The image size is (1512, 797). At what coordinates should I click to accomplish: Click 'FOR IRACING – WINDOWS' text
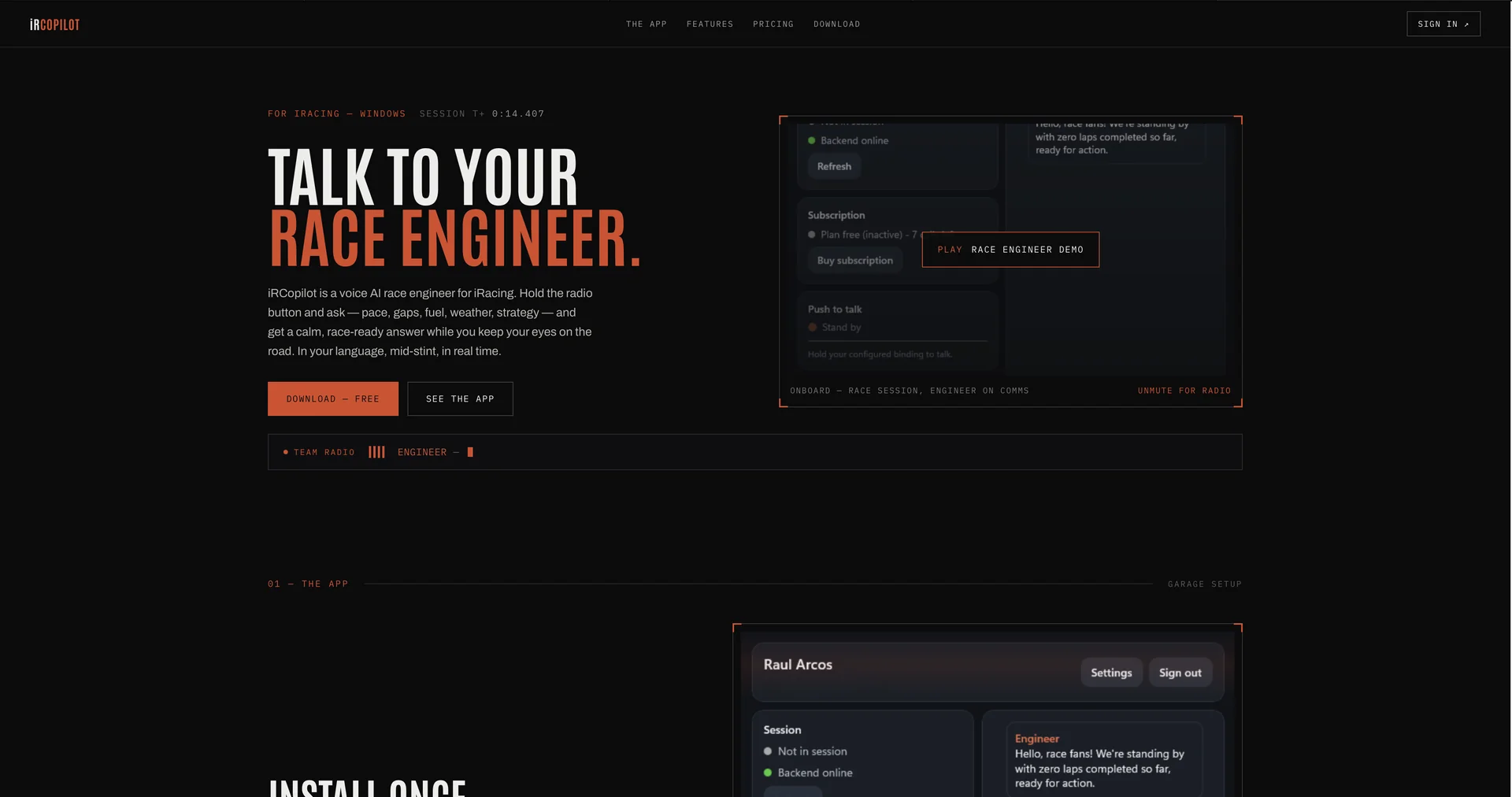336,114
